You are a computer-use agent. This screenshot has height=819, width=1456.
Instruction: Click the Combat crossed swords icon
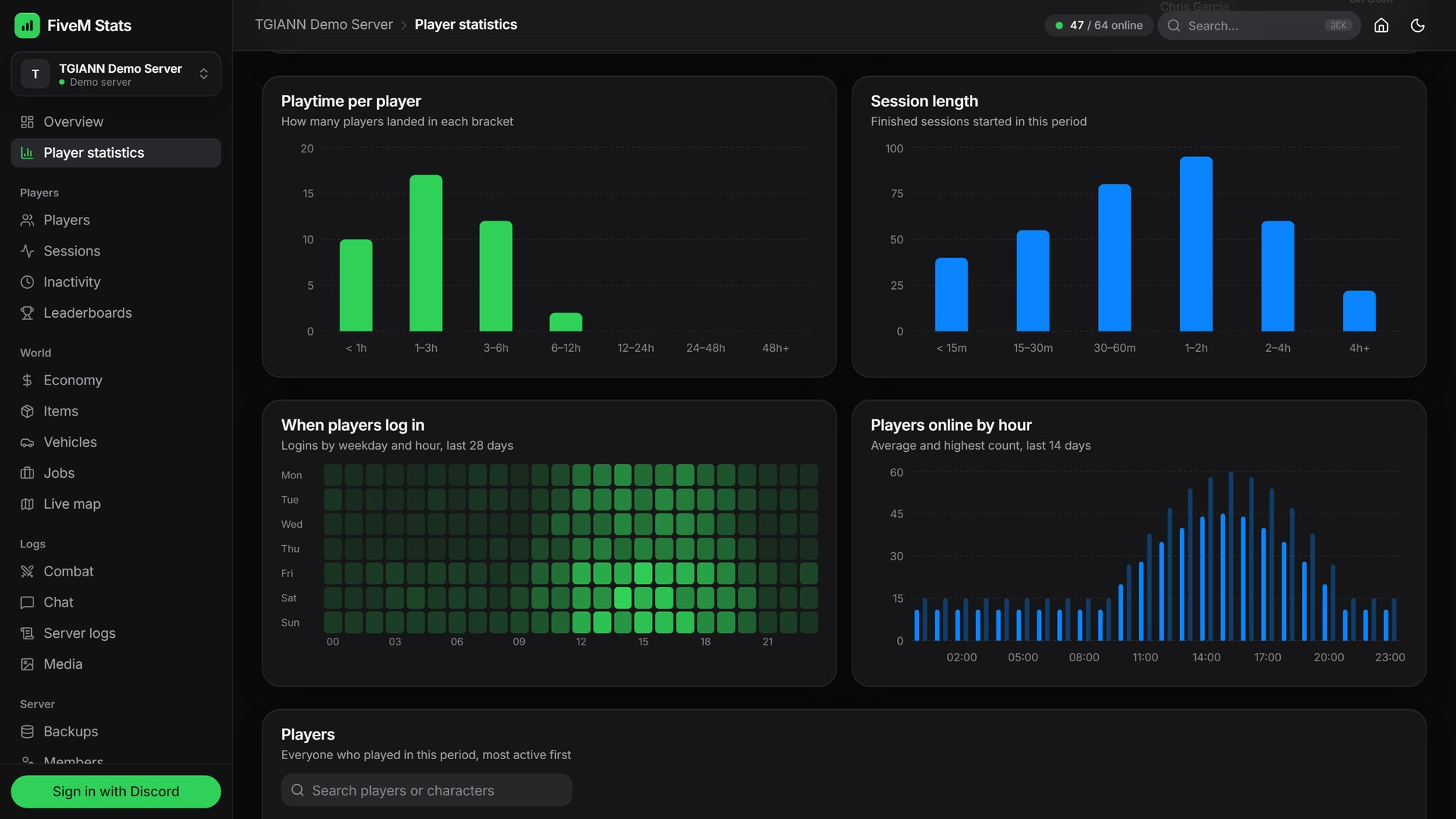(27, 571)
